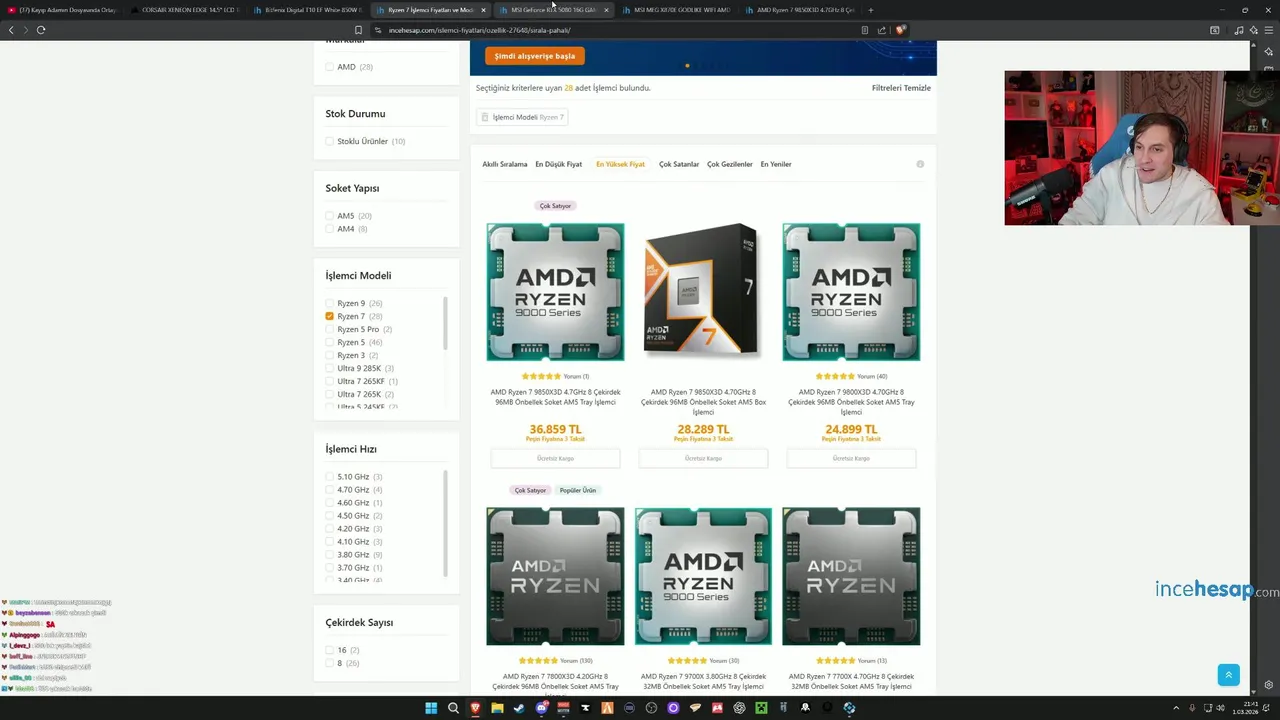Click Filtreleri Temizle link
This screenshot has width=1280, height=720.
(x=901, y=88)
